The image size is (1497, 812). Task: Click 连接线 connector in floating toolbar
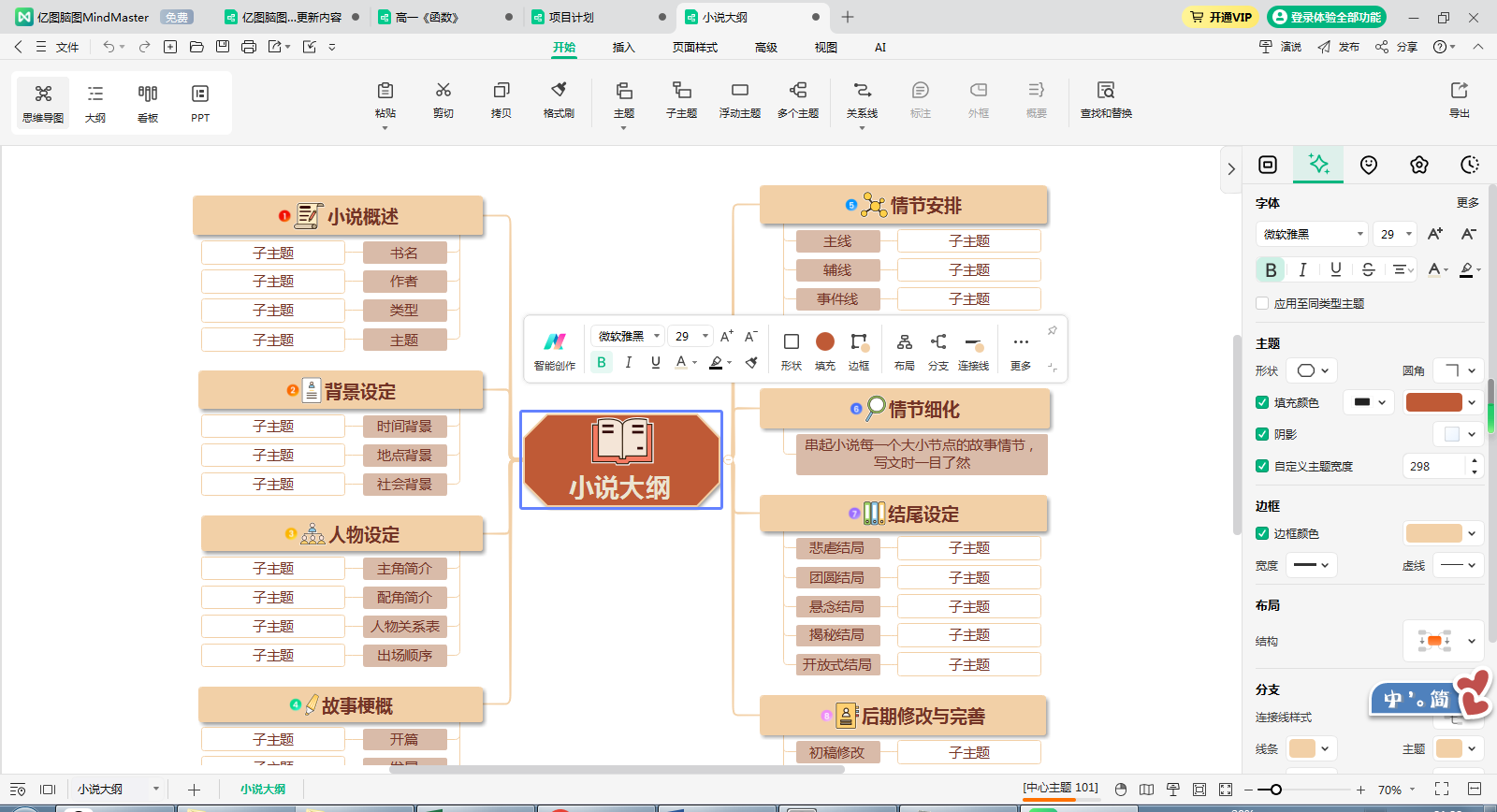tap(974, 351)
